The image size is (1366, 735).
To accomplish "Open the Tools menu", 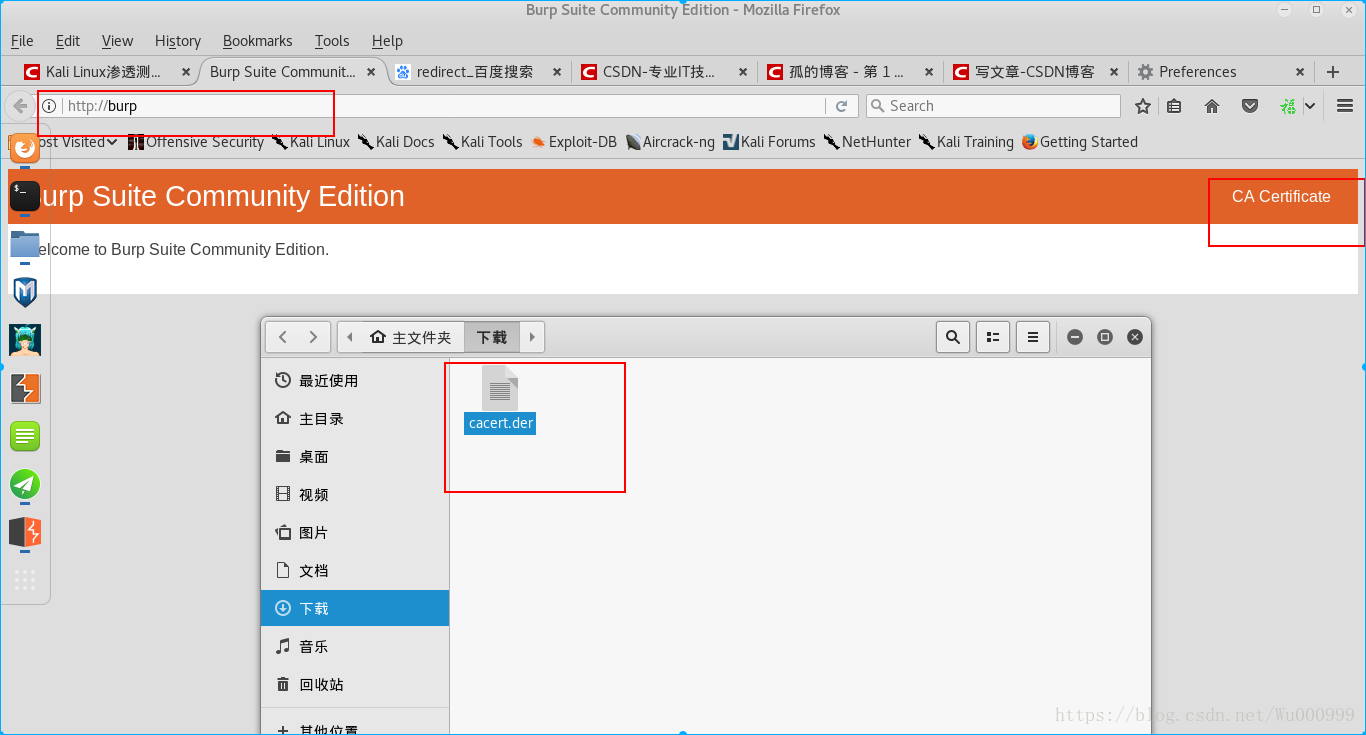I will pyautogui.click(x=332, y=41).
